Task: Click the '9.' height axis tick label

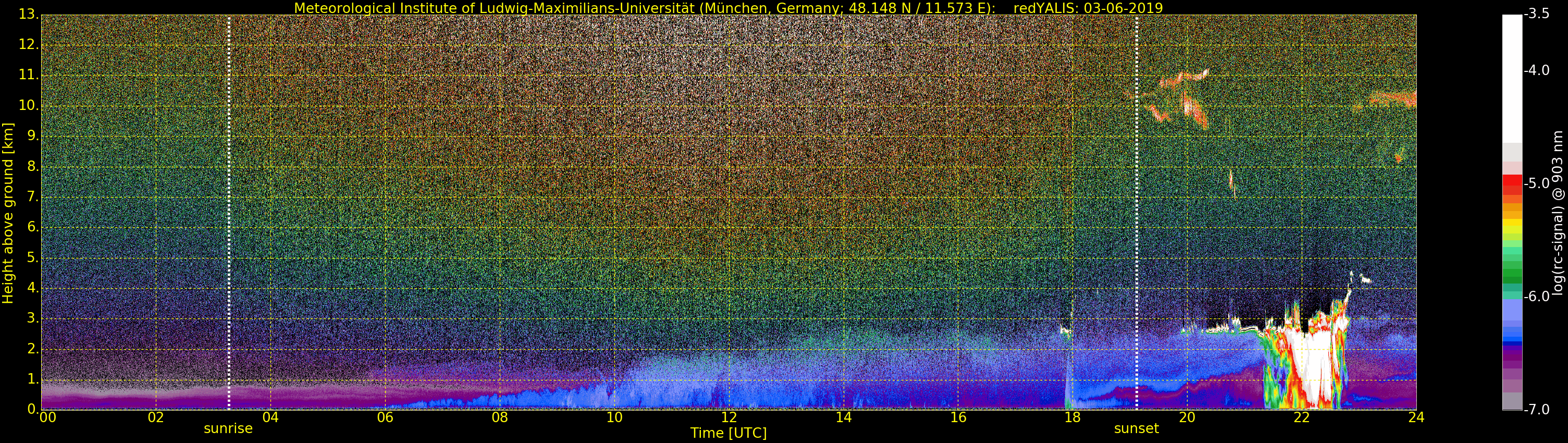Action: pyautogui.click(x=33, y=136)
